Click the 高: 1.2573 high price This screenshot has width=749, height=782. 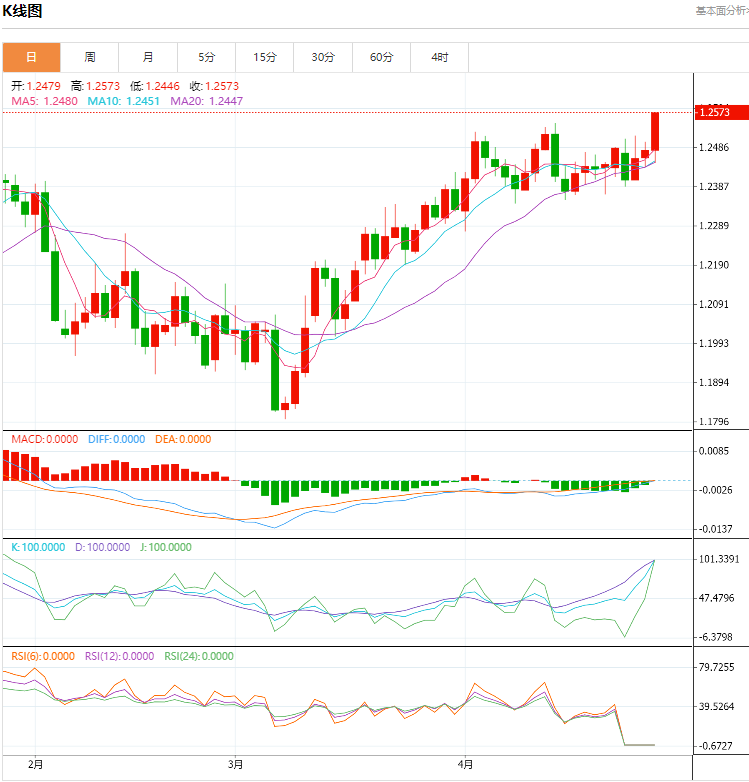pyautogui.click(x=95, y=86)
